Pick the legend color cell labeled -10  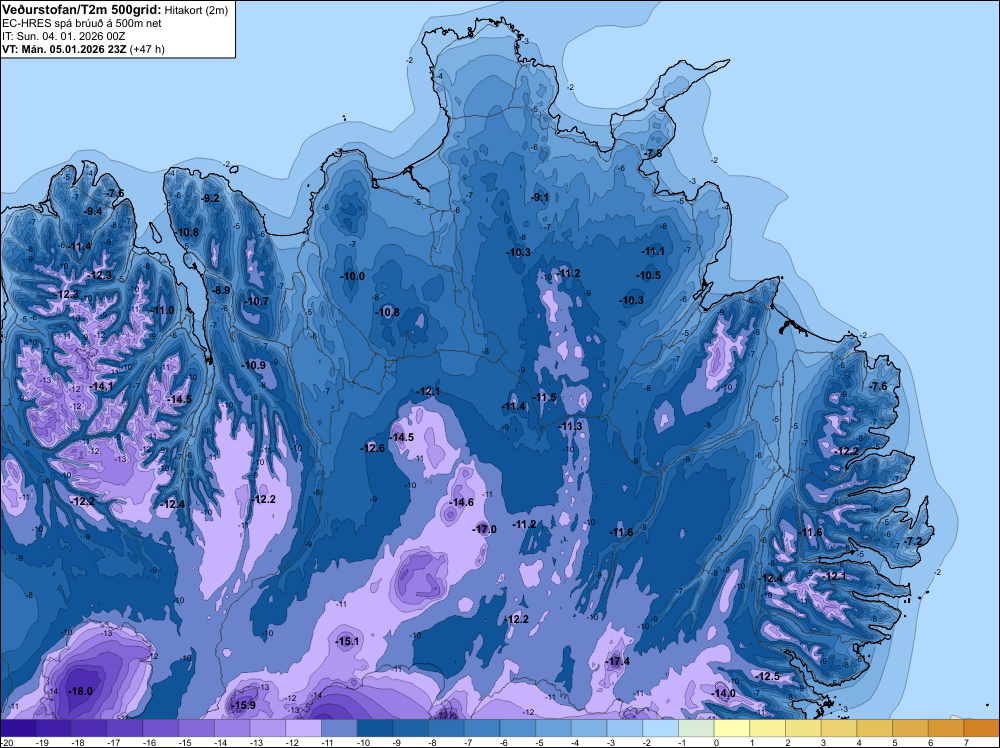(x=375, y=728)
